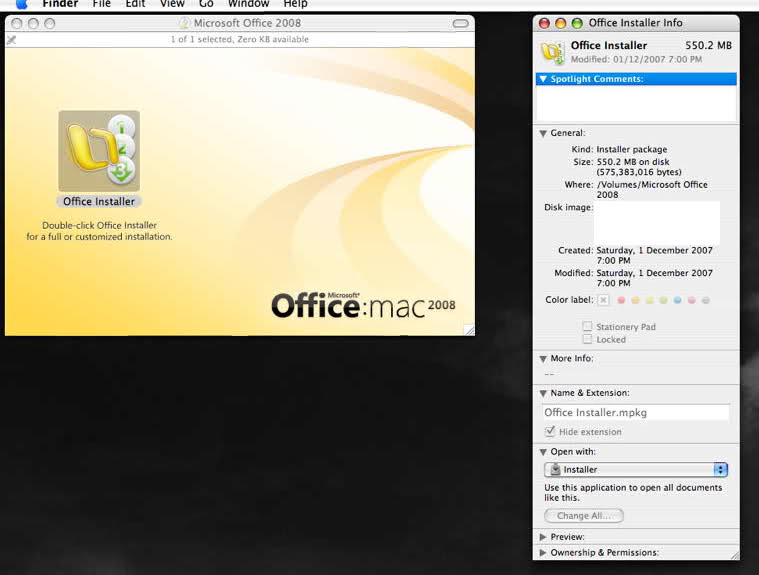Open the File menu
The width and height of the screenshot is (759, 575).
point(102,4)
